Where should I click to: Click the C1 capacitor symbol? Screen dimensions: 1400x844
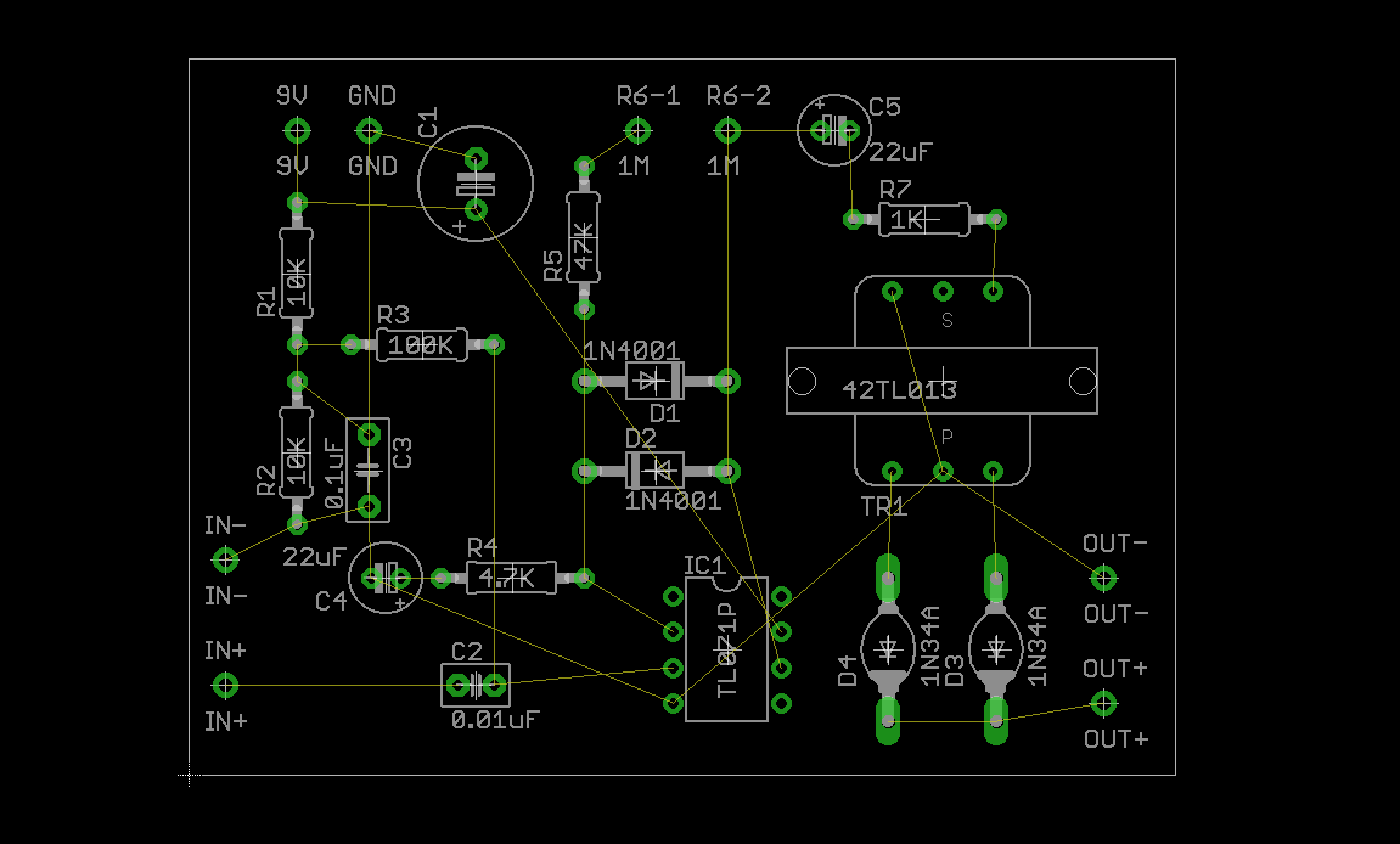click(476, 184)
